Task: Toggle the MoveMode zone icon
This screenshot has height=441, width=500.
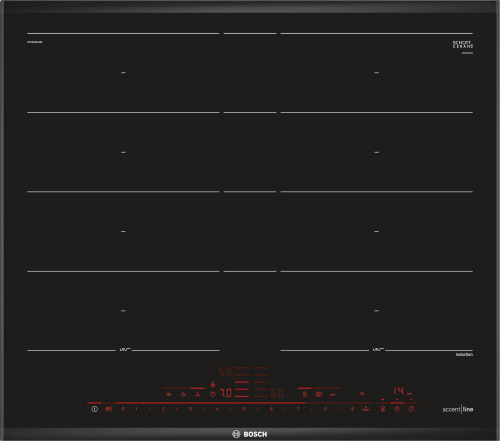Action: (319, 395)
